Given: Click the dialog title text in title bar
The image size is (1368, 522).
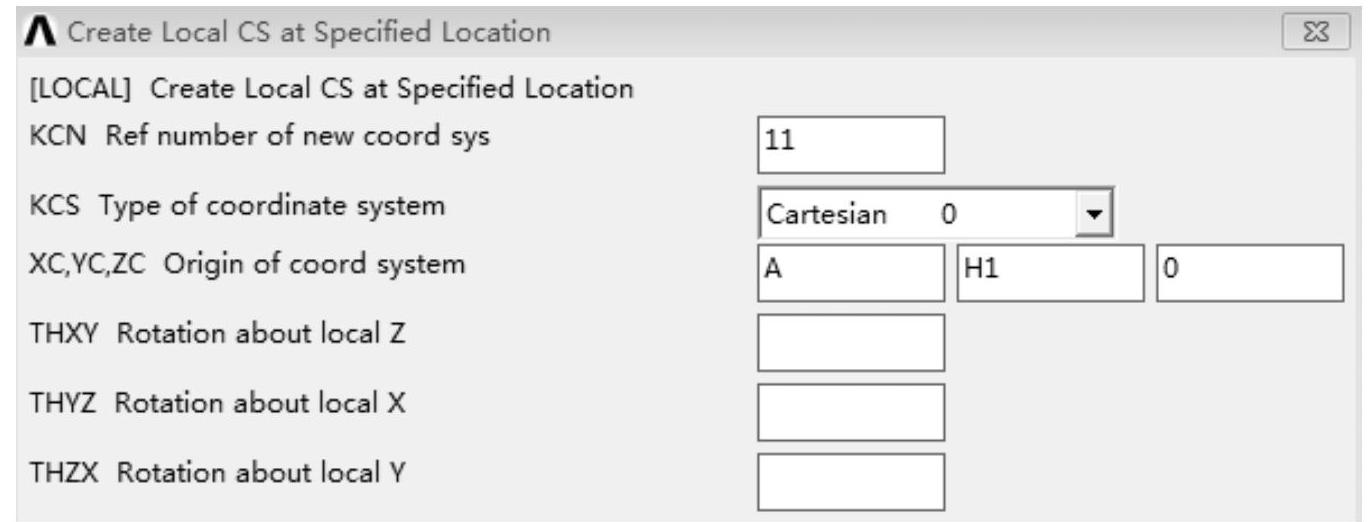Looking at the screenshot, I should (x=307, y=33).
